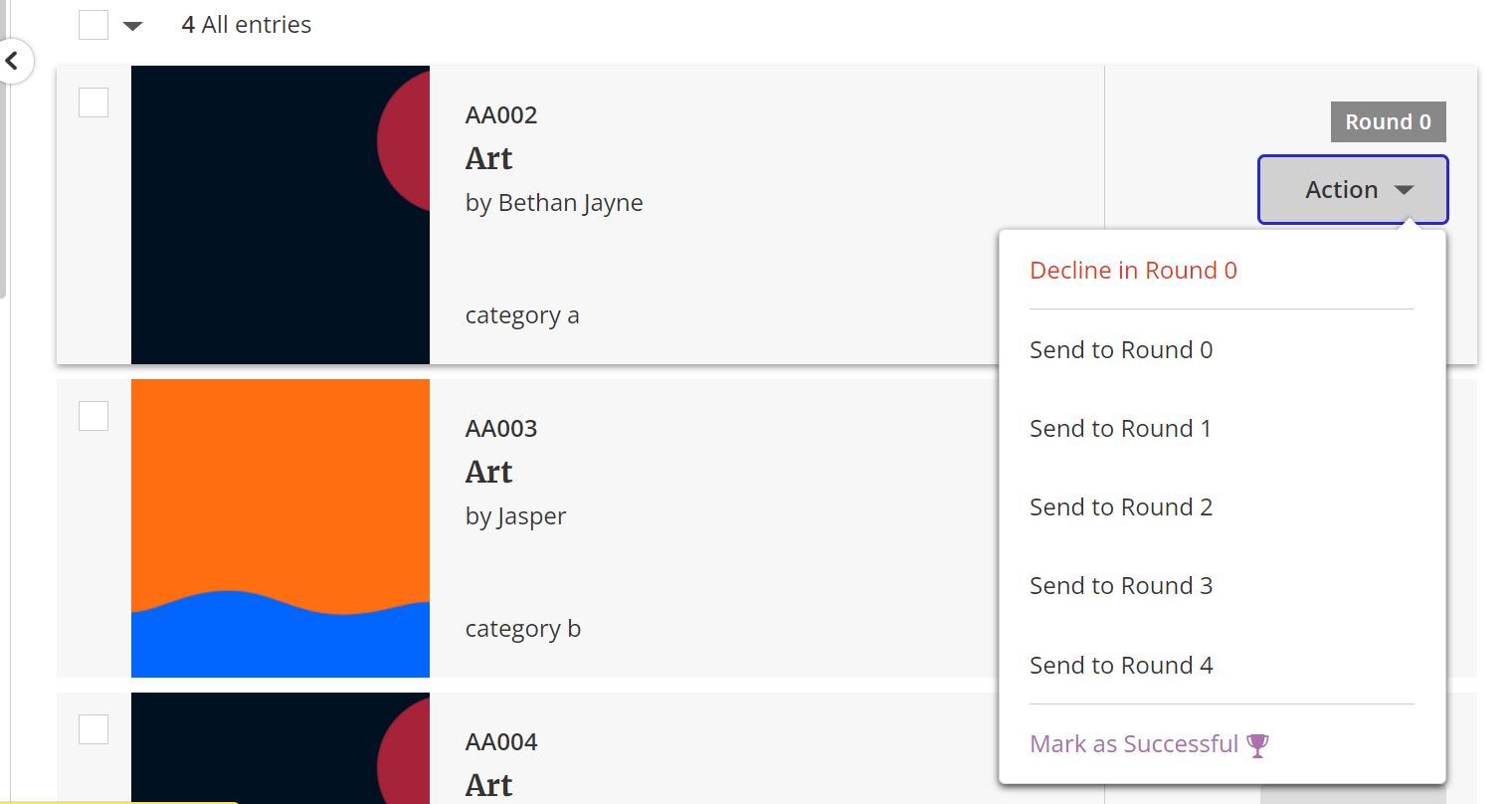The height and width of the screenshot is (804, 1512).
Task: Tick the select-all entries checkbox
Action: [94, 25]
